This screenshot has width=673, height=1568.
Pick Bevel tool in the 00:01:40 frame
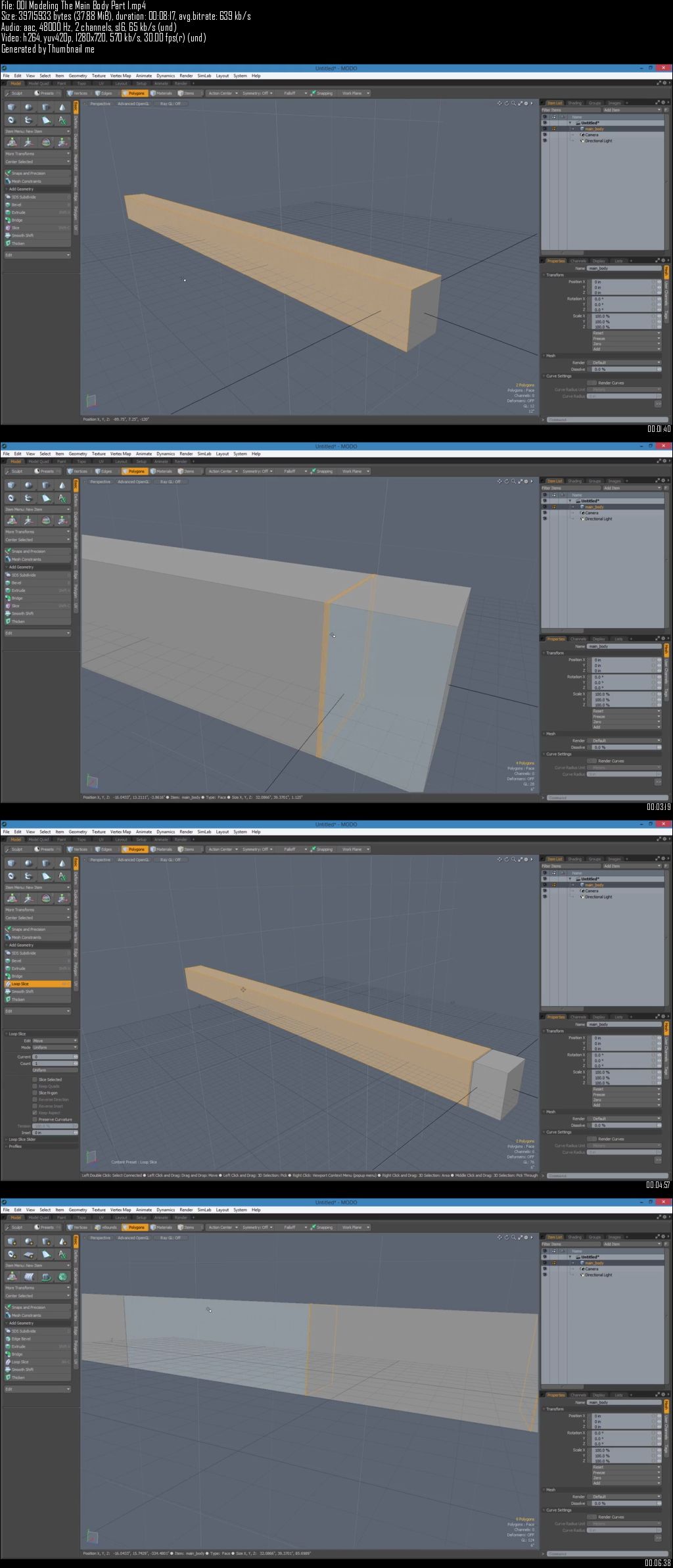(37, 204)
